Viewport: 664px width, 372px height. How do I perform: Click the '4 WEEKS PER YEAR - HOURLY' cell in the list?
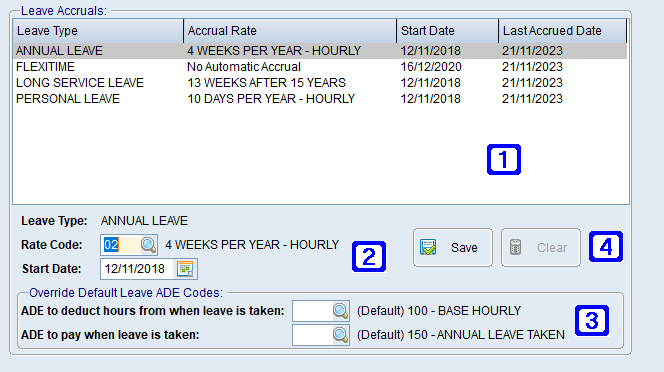click(x=274, y=51)
